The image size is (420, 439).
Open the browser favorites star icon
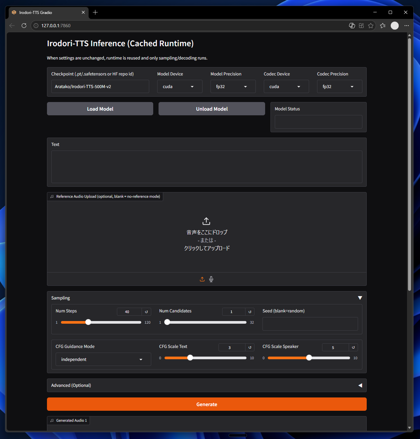click(x=371, y=25)
